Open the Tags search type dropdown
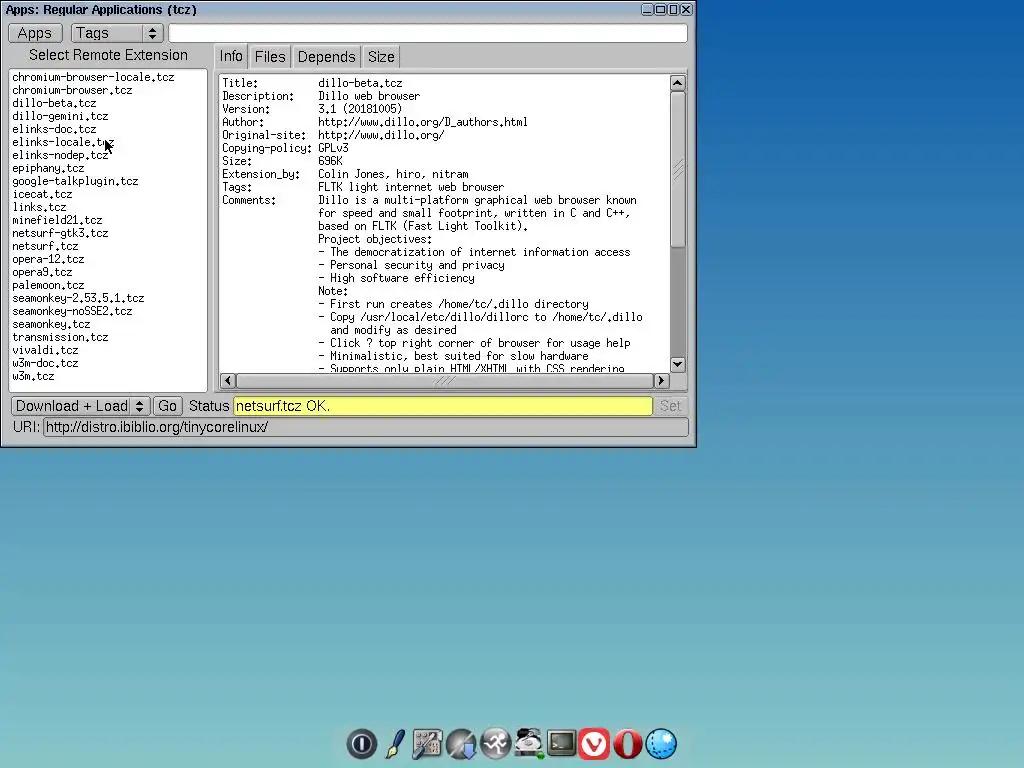 117,33
